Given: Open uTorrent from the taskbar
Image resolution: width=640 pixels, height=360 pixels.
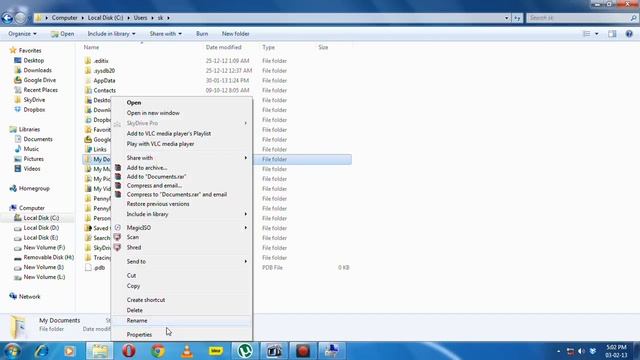Looking at the screenshot, I should coord(245,351).
